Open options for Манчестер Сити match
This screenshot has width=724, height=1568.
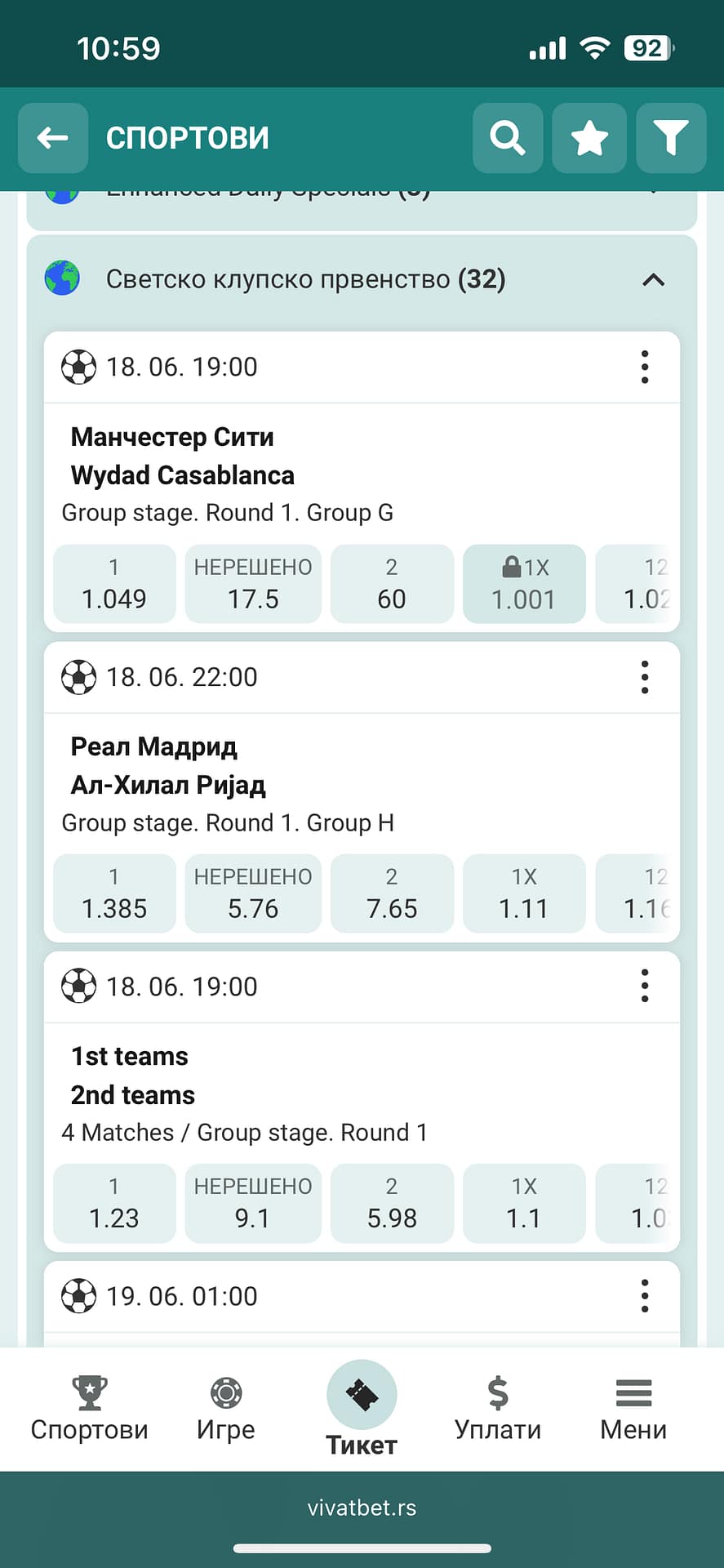[x=645, y=367]
